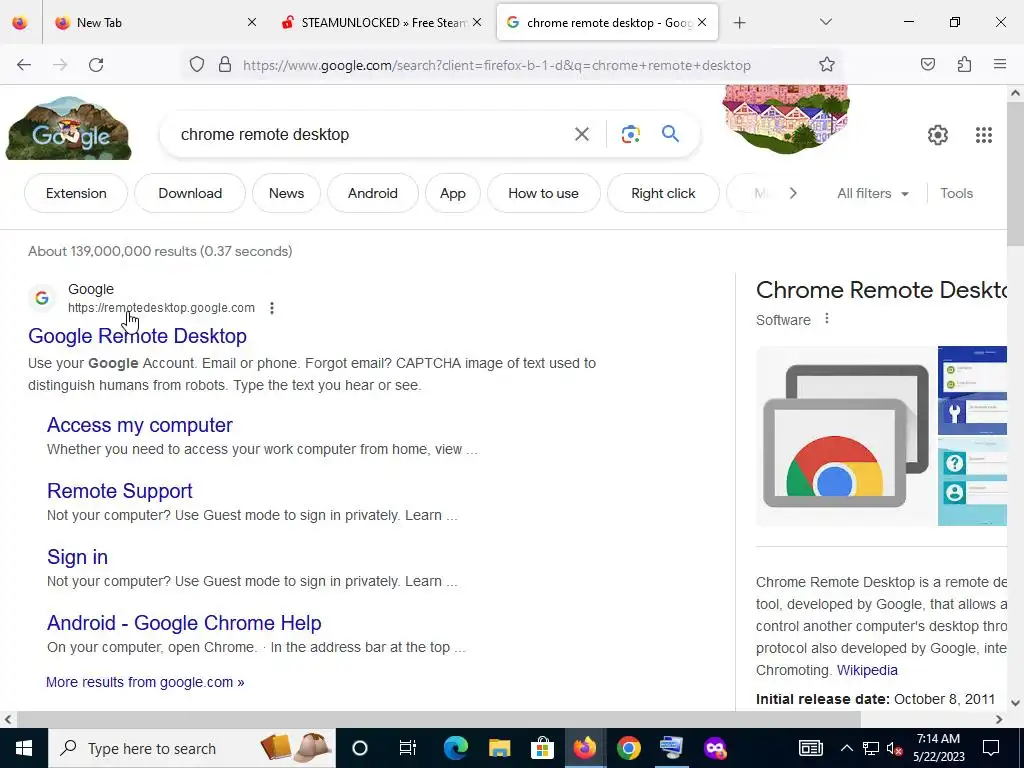Open the Chrome Remote Desktop logo image
Image resolution: width=1024 pixels, height=768 pixels.
(846, 436)
